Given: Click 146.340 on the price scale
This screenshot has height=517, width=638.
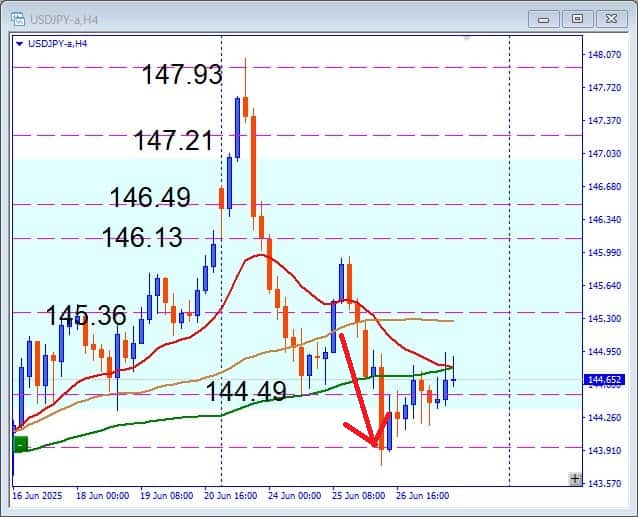Looking at the screenshot, I should [x=605, y=220].
